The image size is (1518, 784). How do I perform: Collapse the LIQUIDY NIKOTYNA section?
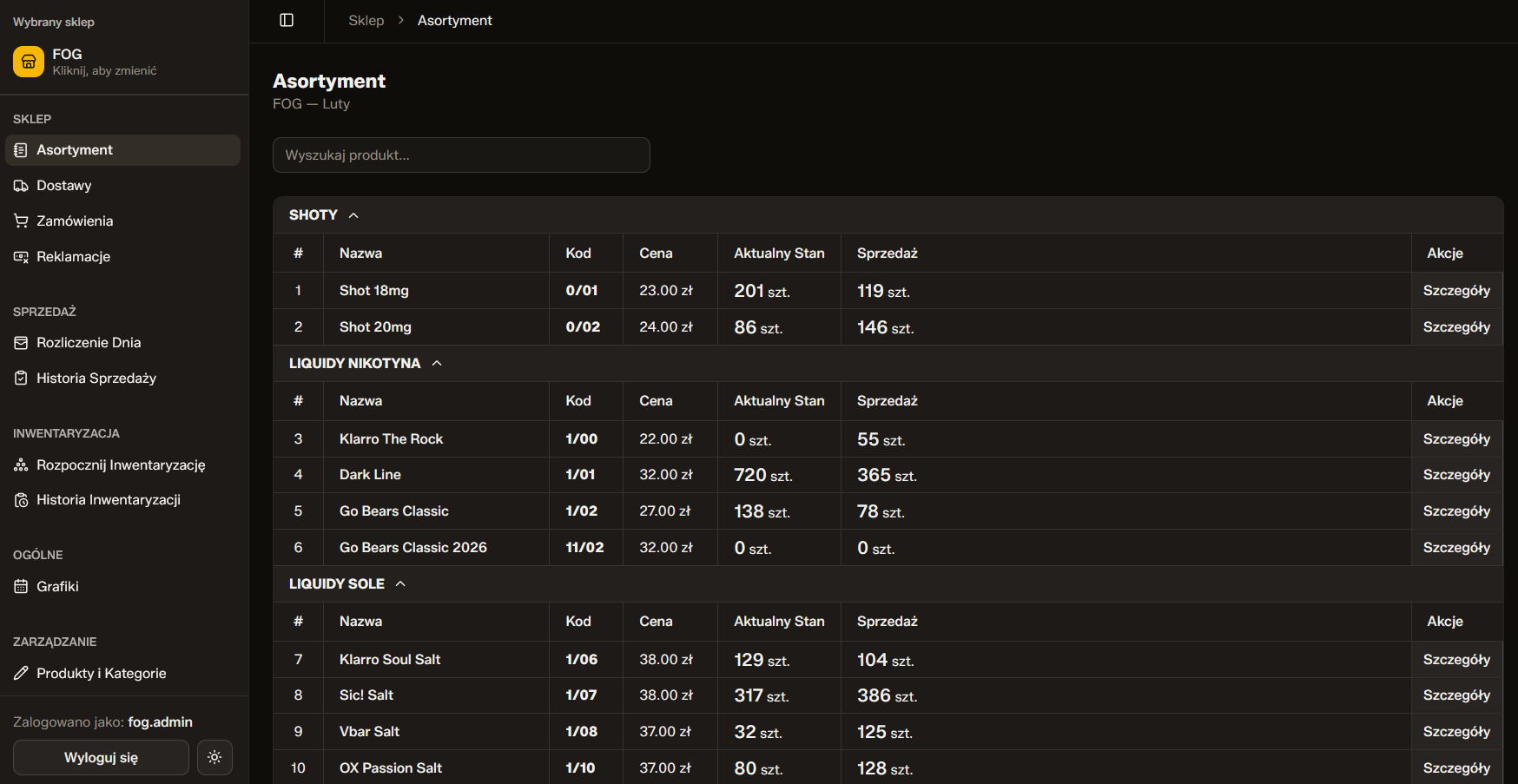[x=437, y=364]
